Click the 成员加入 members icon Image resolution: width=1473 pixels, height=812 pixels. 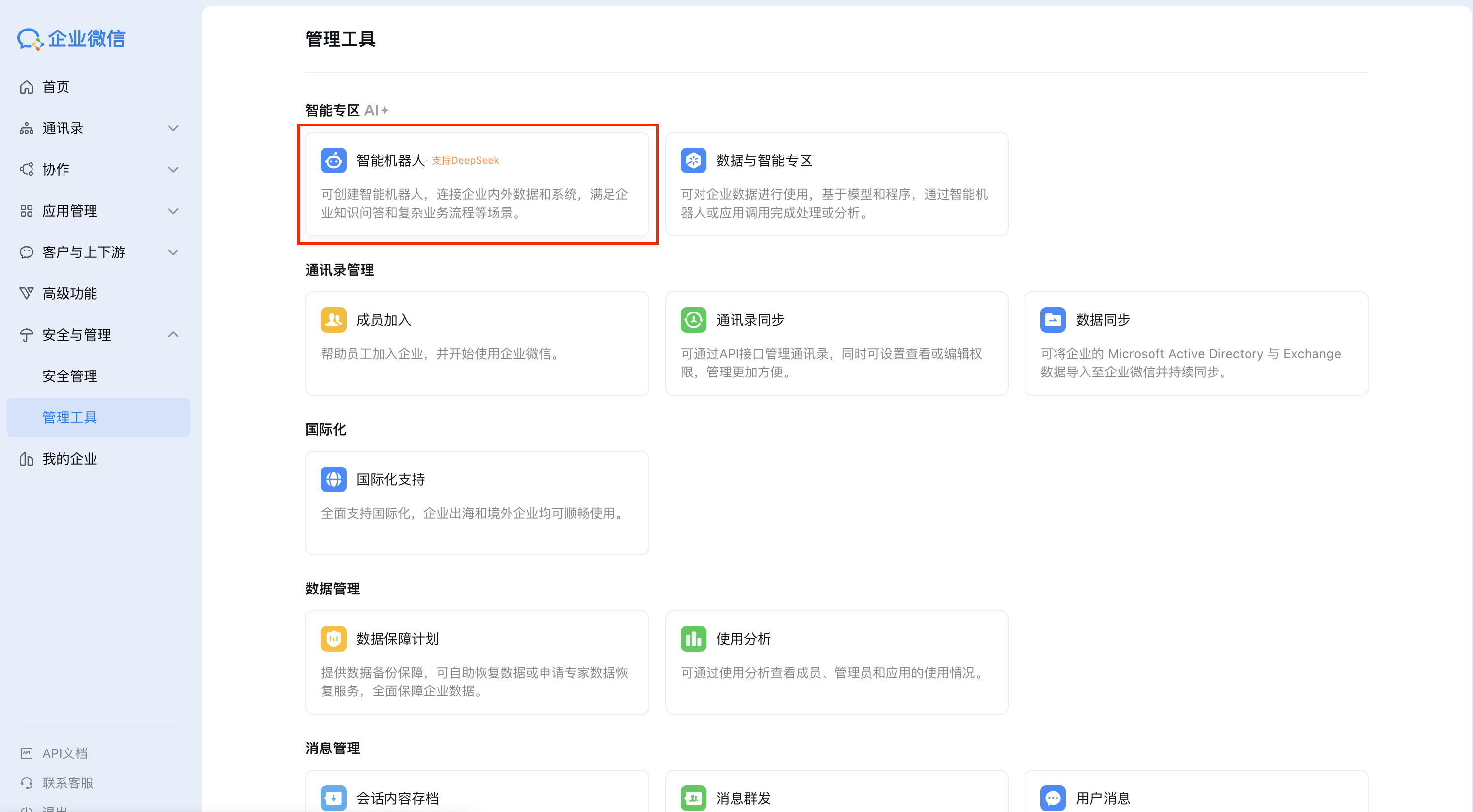tap(333, 319)
